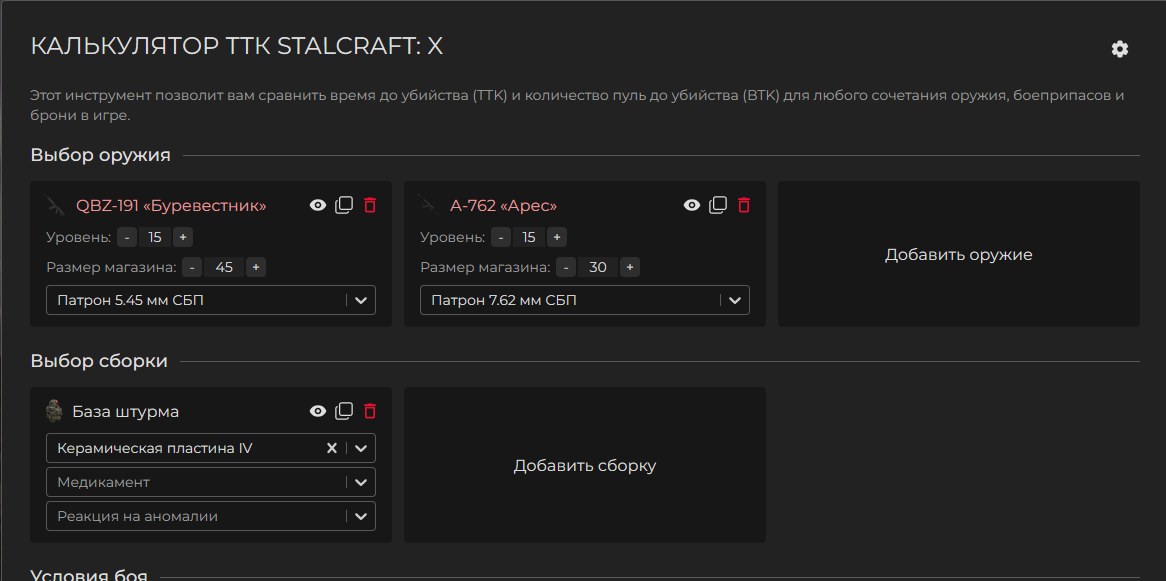
Task: Open the Керамическая пластина IV dropdown arrow
Action: [361, 449]
